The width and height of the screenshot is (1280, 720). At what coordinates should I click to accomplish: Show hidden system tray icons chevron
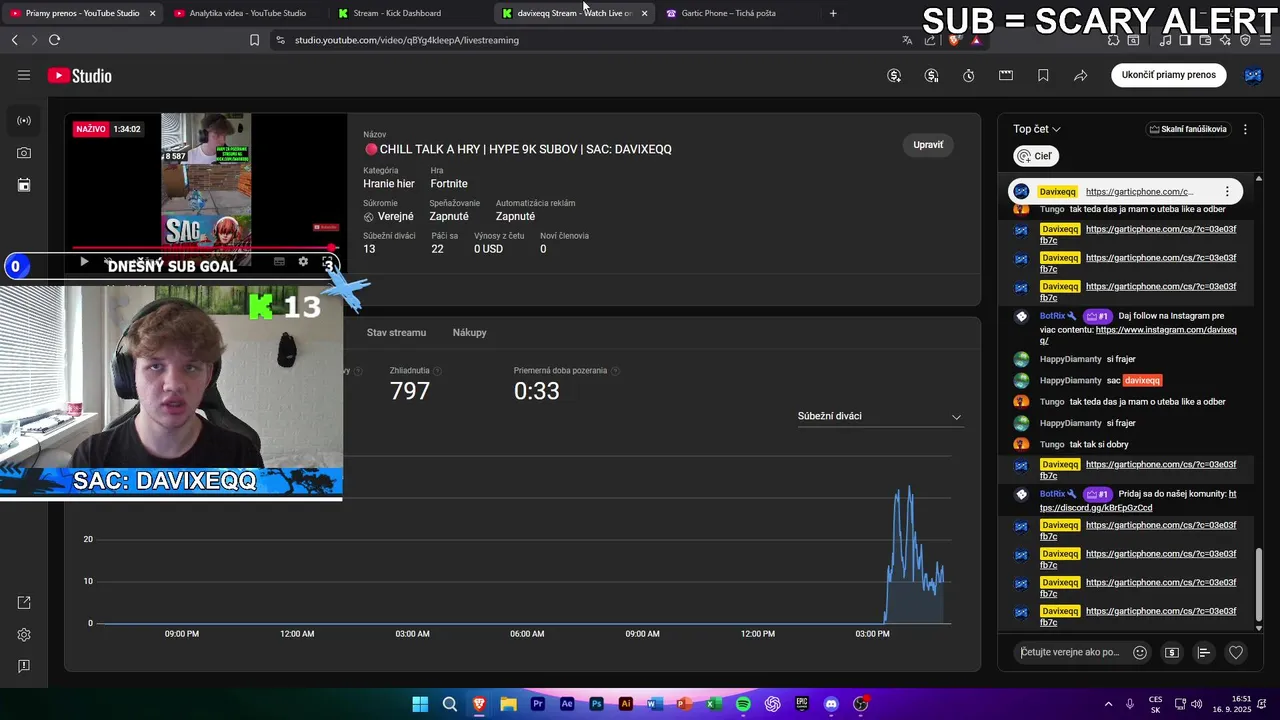[1108, 704]
